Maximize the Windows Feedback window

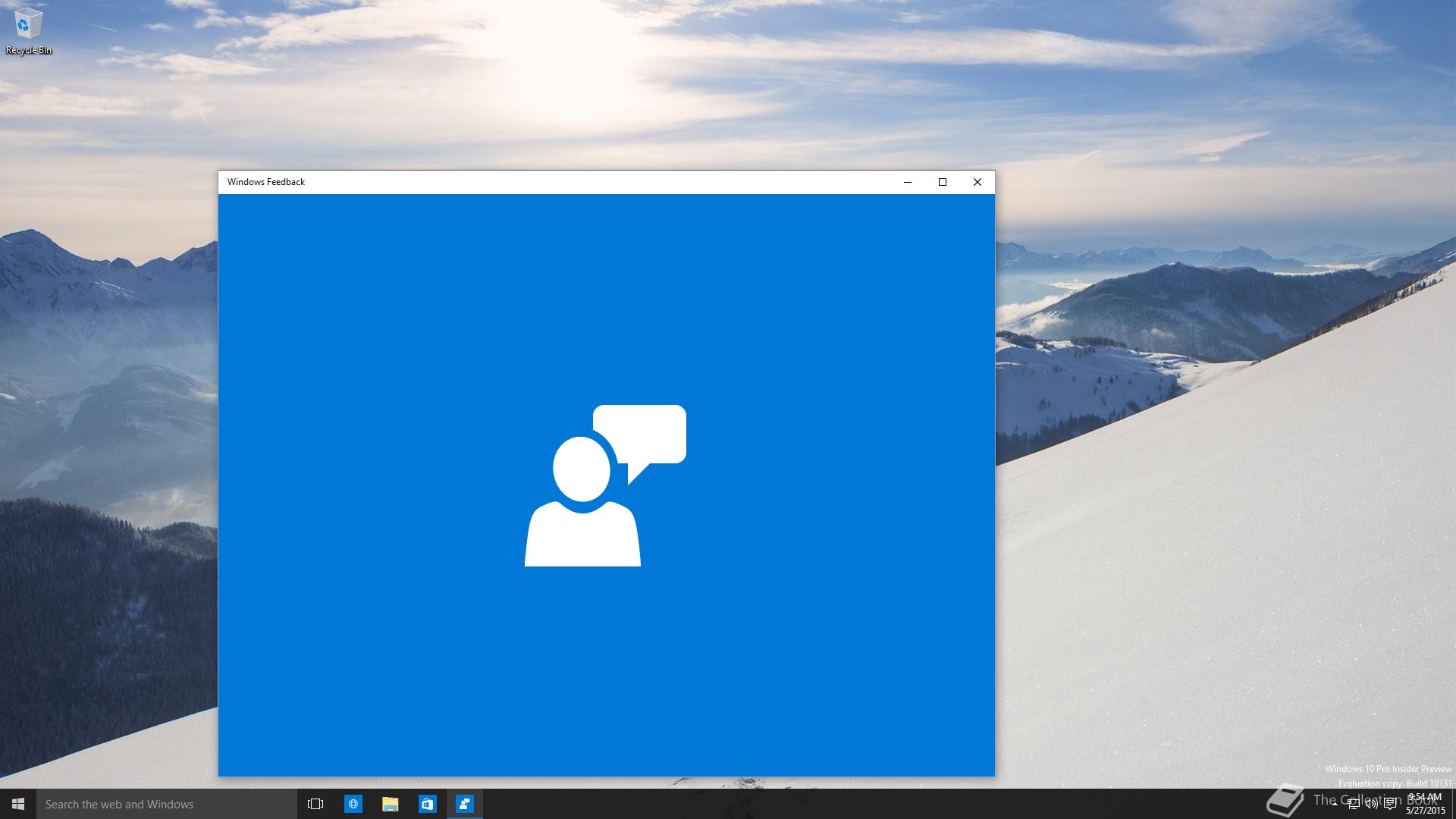[943, 182]
